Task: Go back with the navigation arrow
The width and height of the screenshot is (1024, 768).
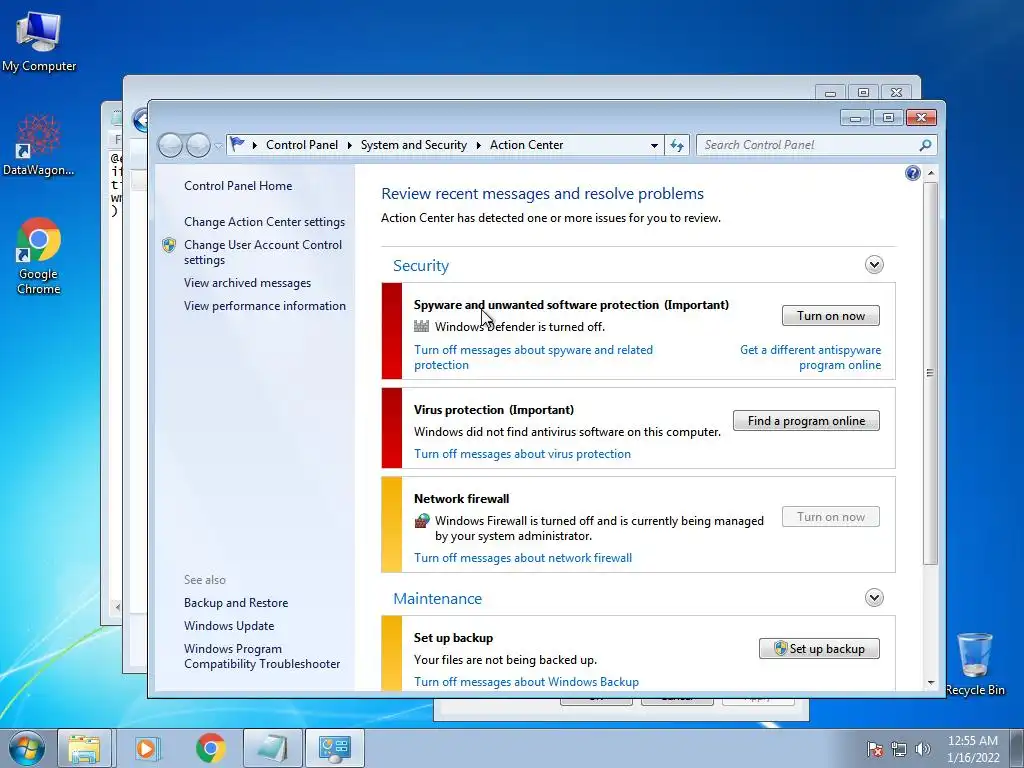Action: pyautogui.click(x=170, y=145)
